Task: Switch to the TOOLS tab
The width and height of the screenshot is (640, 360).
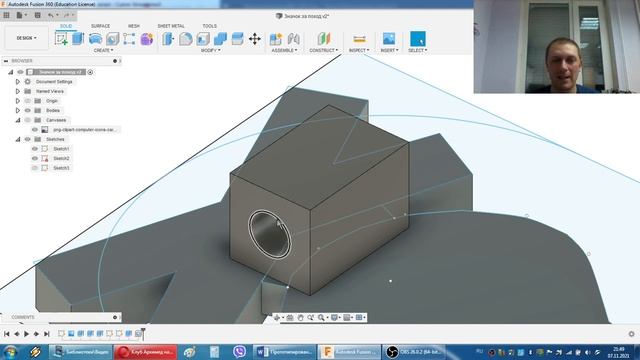Action: (x=210, y=26)
